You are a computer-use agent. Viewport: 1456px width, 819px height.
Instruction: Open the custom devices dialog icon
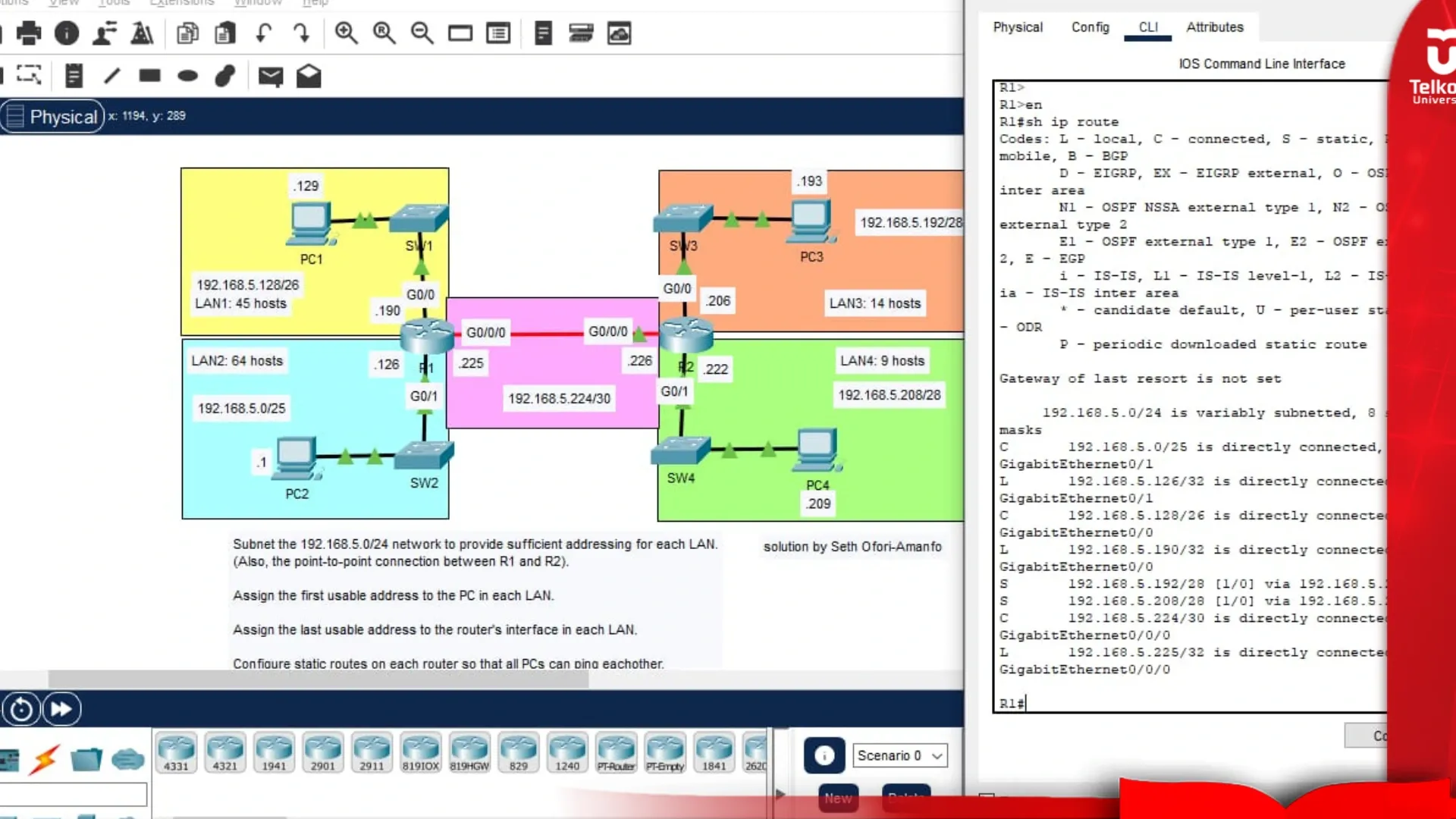[x=498, y=33]
